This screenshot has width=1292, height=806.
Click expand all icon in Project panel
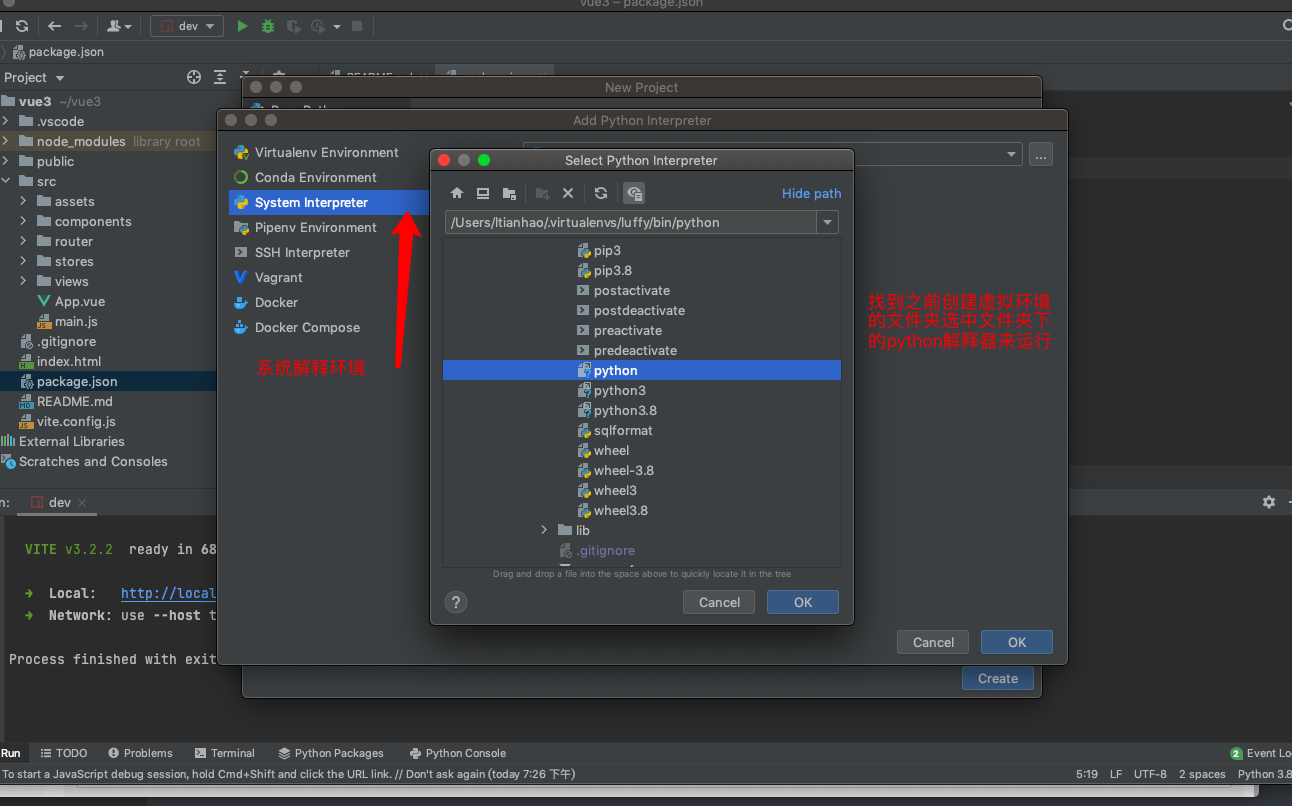(220, 77)
